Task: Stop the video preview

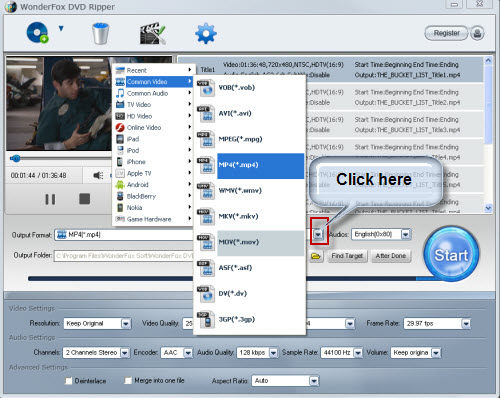Action: 85,199
